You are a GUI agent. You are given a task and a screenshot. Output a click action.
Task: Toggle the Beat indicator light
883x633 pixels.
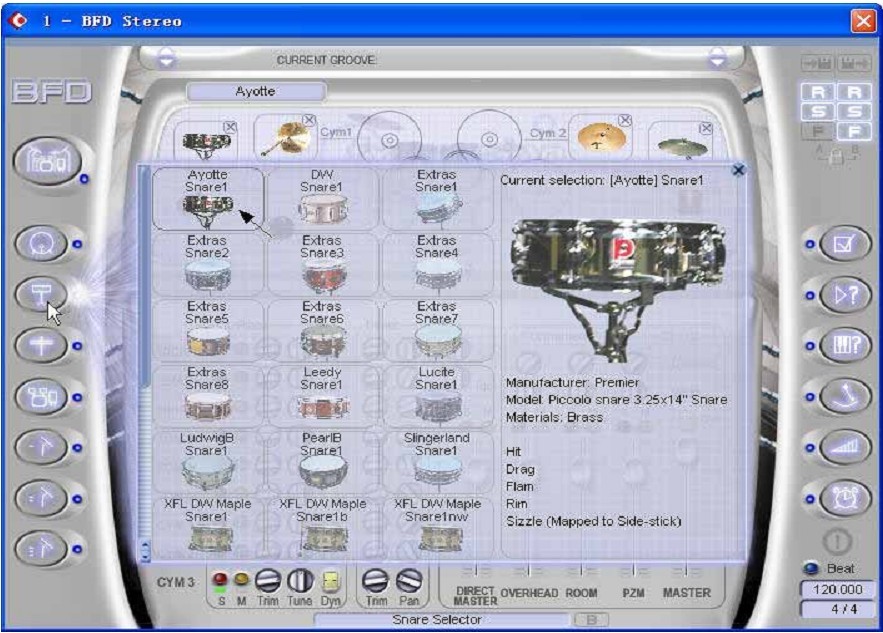click(x=813, y=569)
